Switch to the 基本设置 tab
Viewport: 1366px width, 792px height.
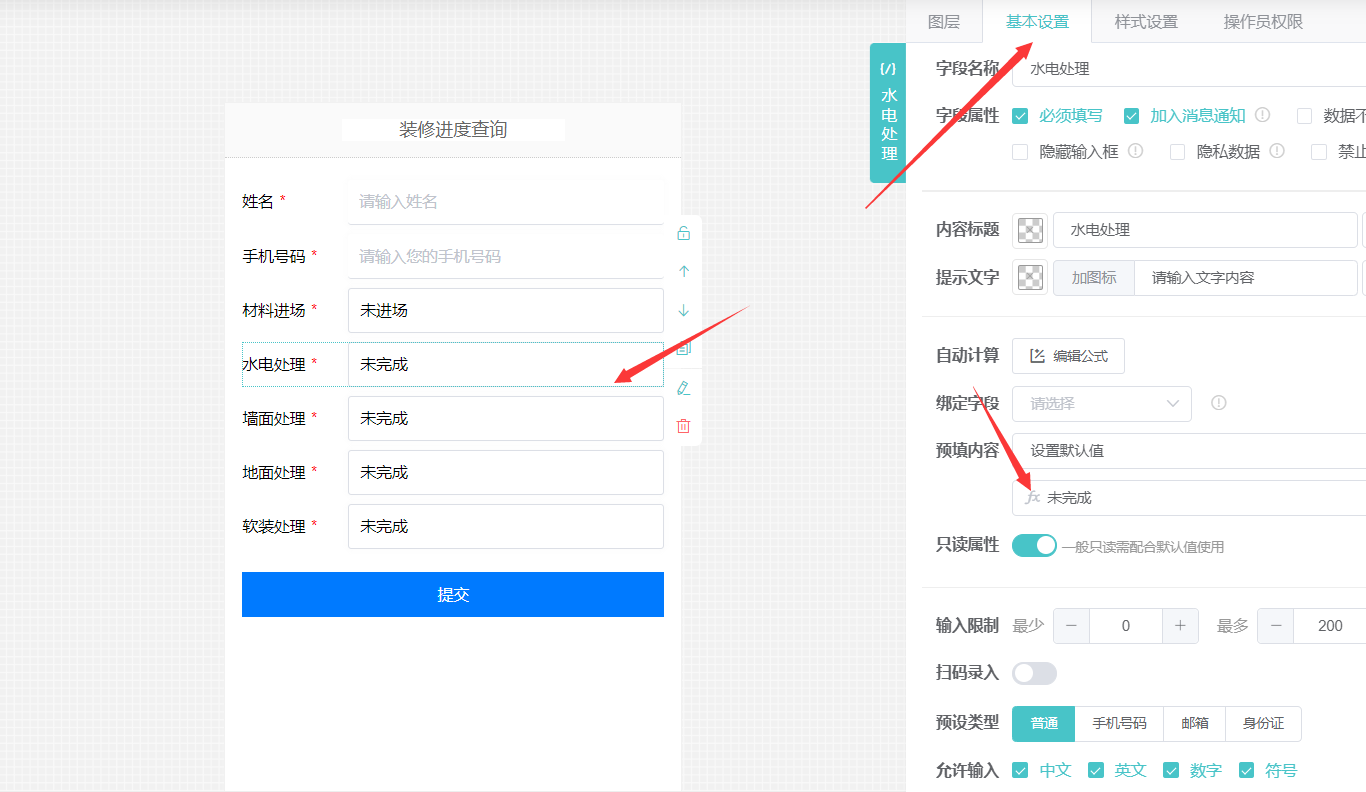coord(1037,22)
